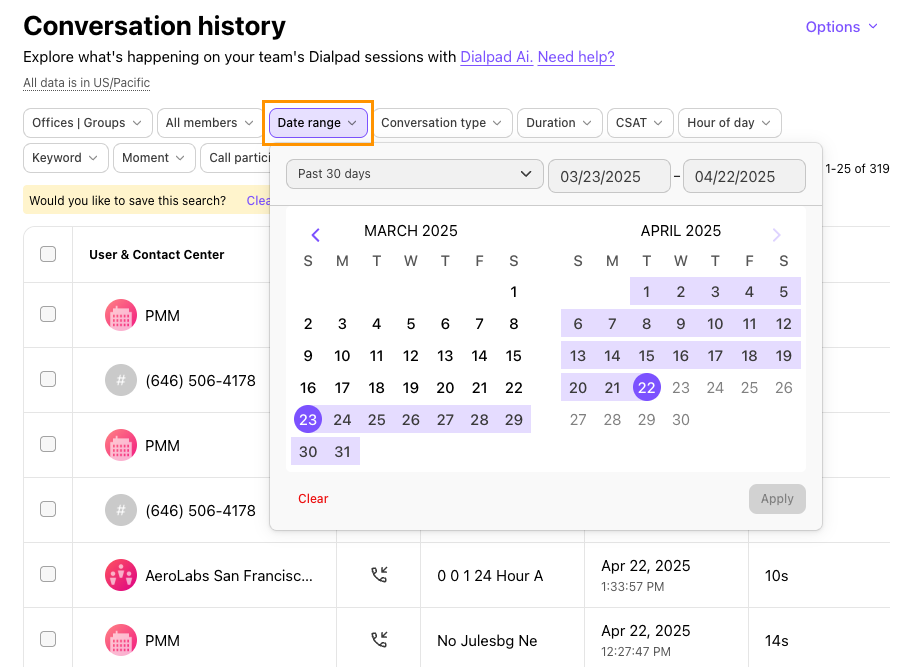The width and height of the screenshot is (908, 667).
Task: Open Hour of day filter
Action: [730, 123]
